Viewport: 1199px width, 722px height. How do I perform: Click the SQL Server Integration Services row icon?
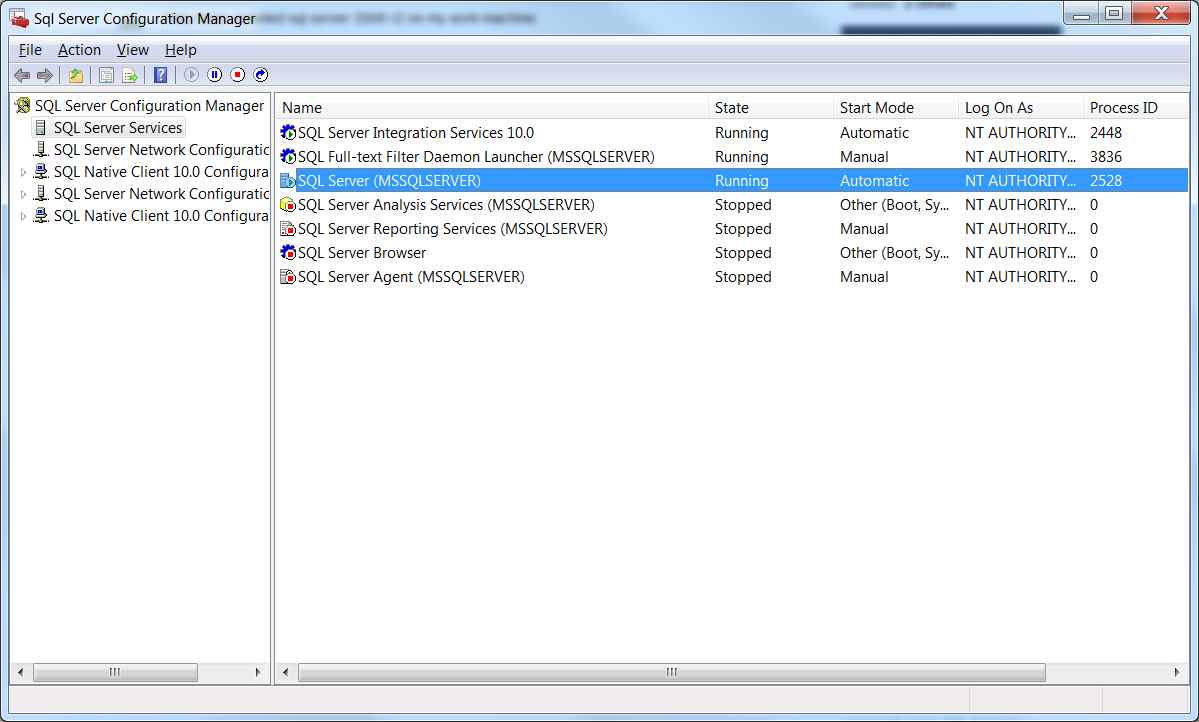(x=288, y=133)
